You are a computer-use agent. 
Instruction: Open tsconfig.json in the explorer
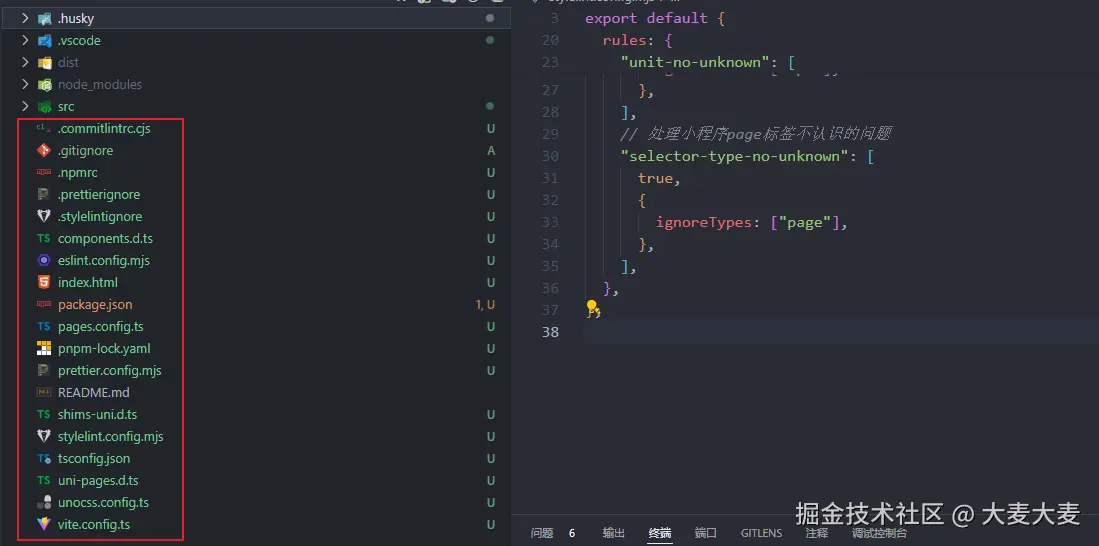pyautogui.click(x=94, y=458)
